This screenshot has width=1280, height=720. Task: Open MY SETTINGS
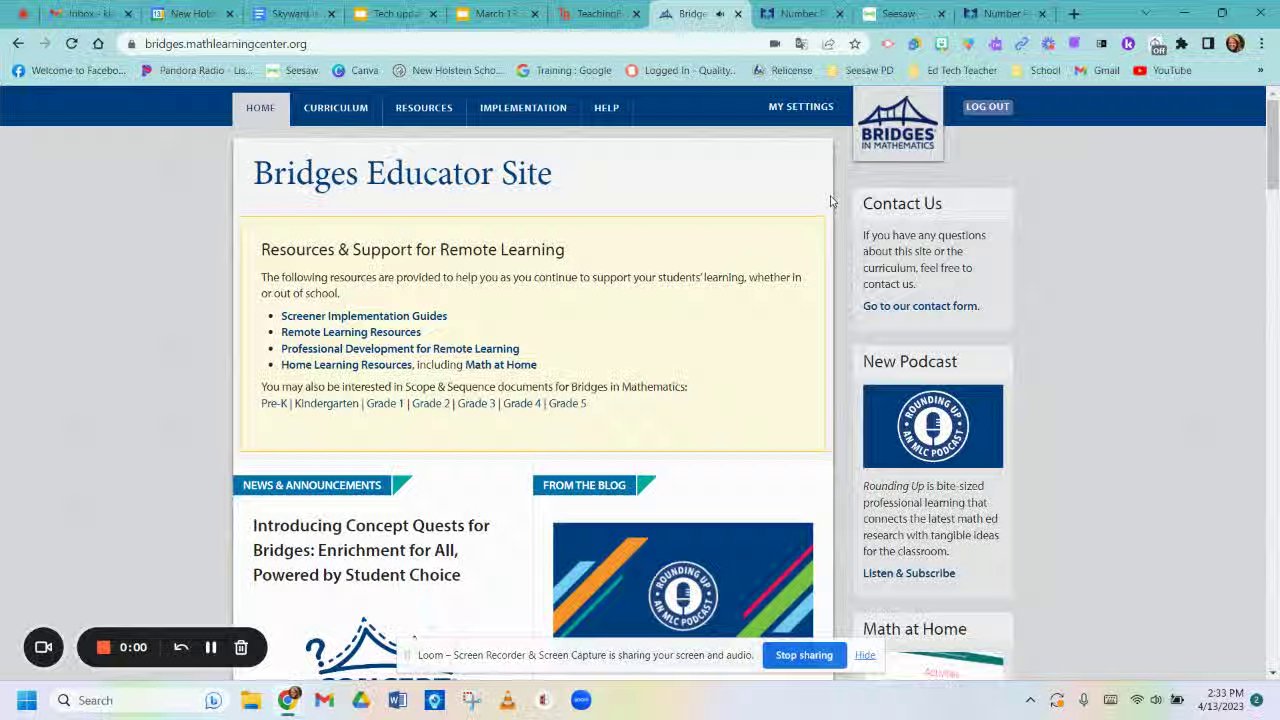[x=801, y=106]
